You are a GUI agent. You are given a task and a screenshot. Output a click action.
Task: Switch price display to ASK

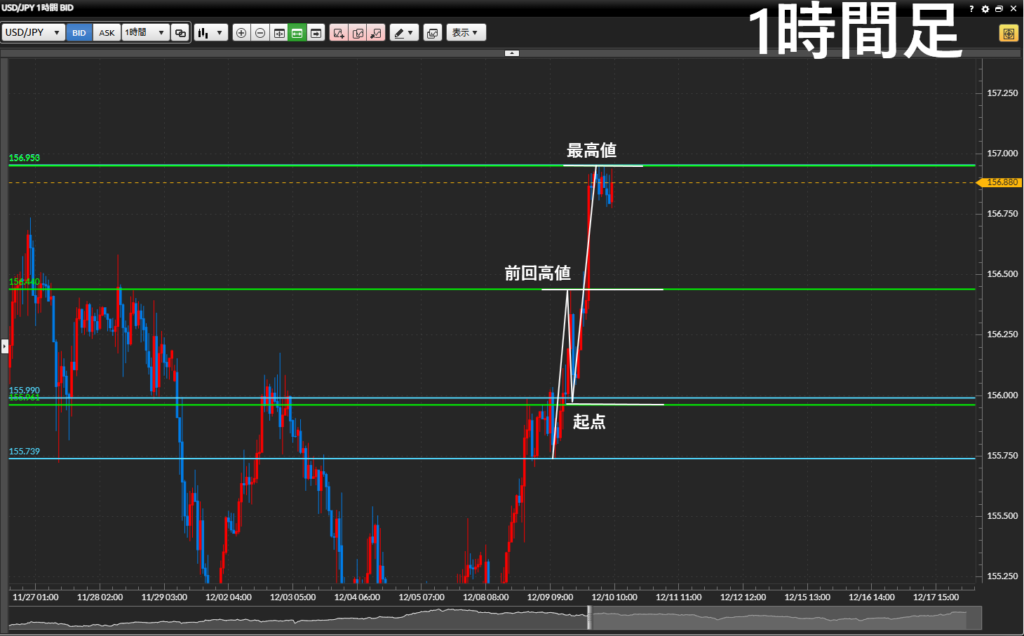(x=107, y=33)
